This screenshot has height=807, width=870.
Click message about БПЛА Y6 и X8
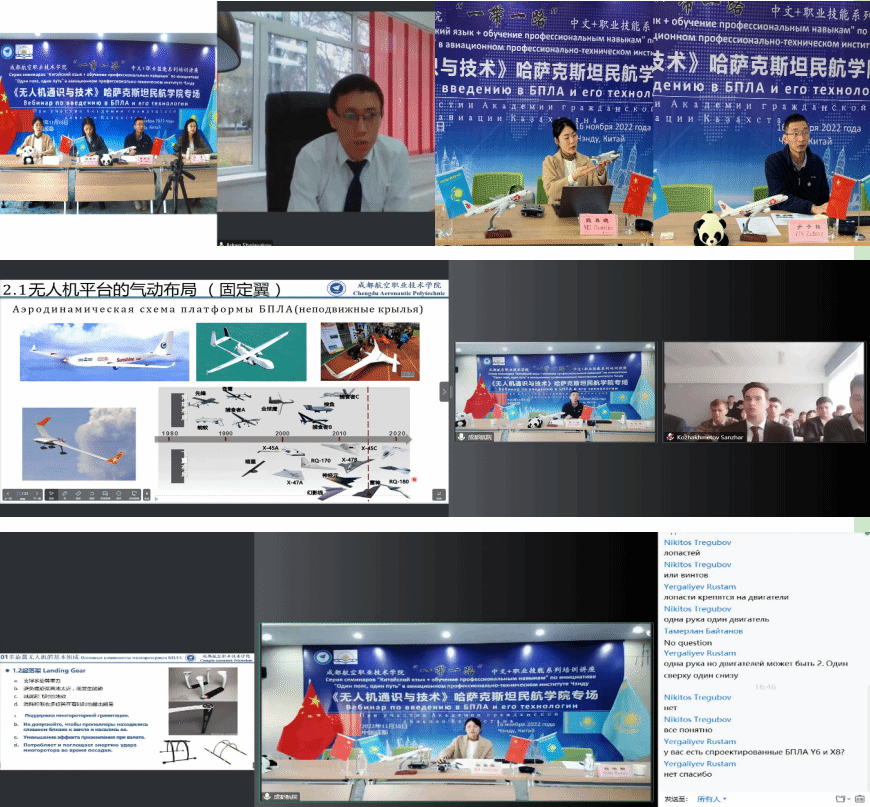click(754, 752)
